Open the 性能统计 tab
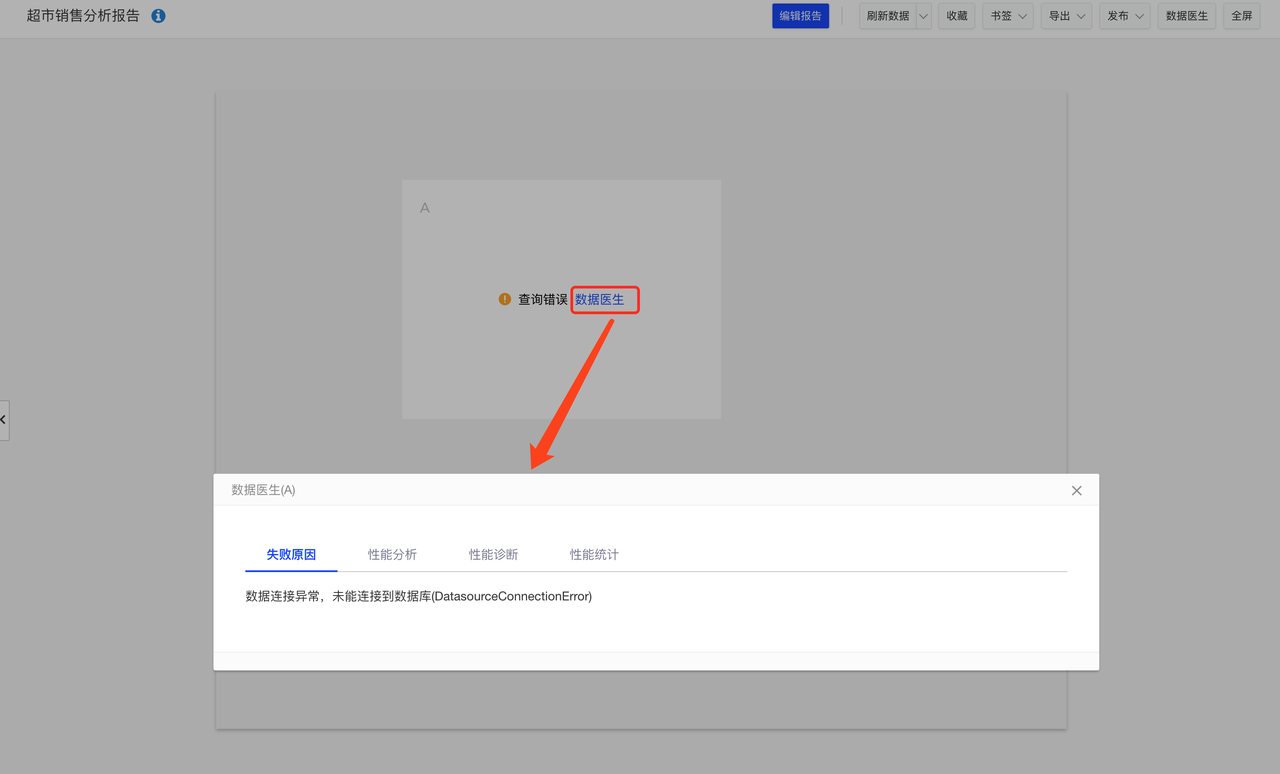This screenshot has height=774, width=1280. click(594, 554)
